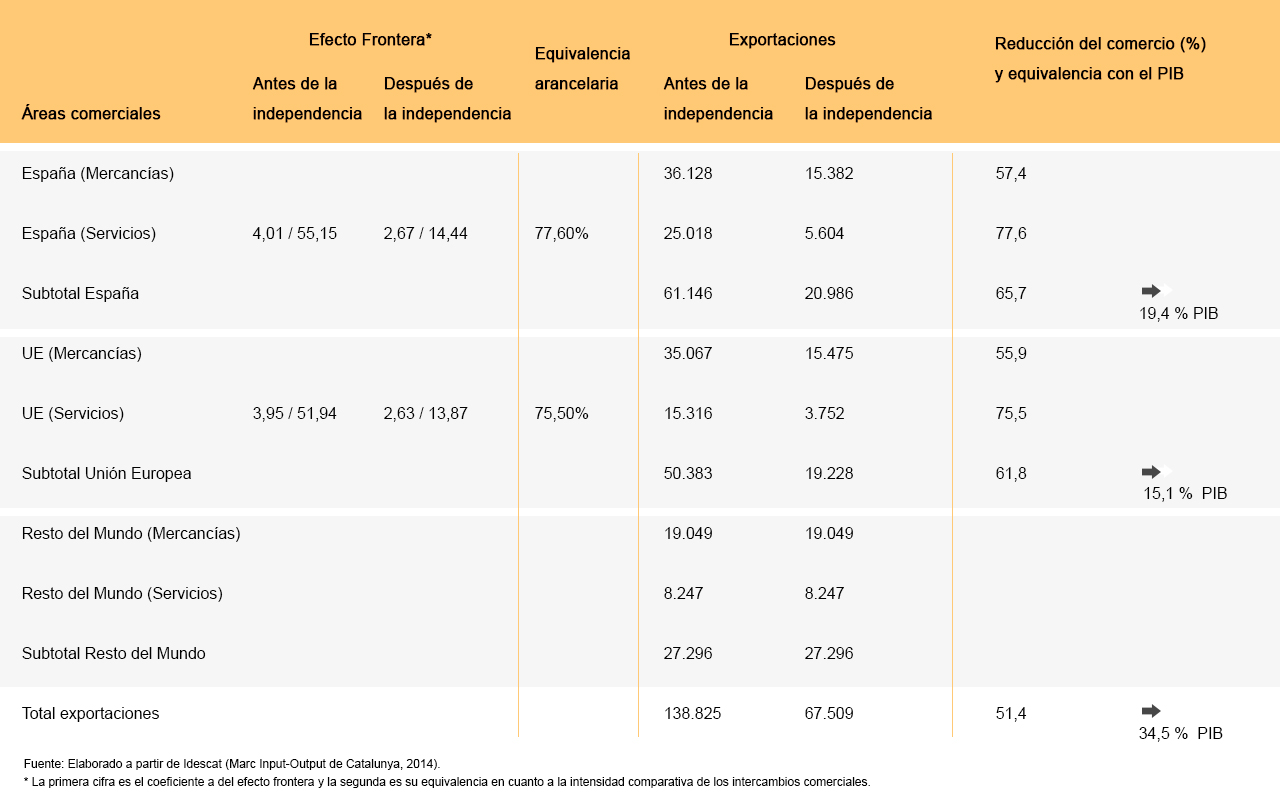Image resolution: width=1280 pixels, height=800 pixels.
Task: Select the España (Mercancías) row label
Action: (98, 173)
